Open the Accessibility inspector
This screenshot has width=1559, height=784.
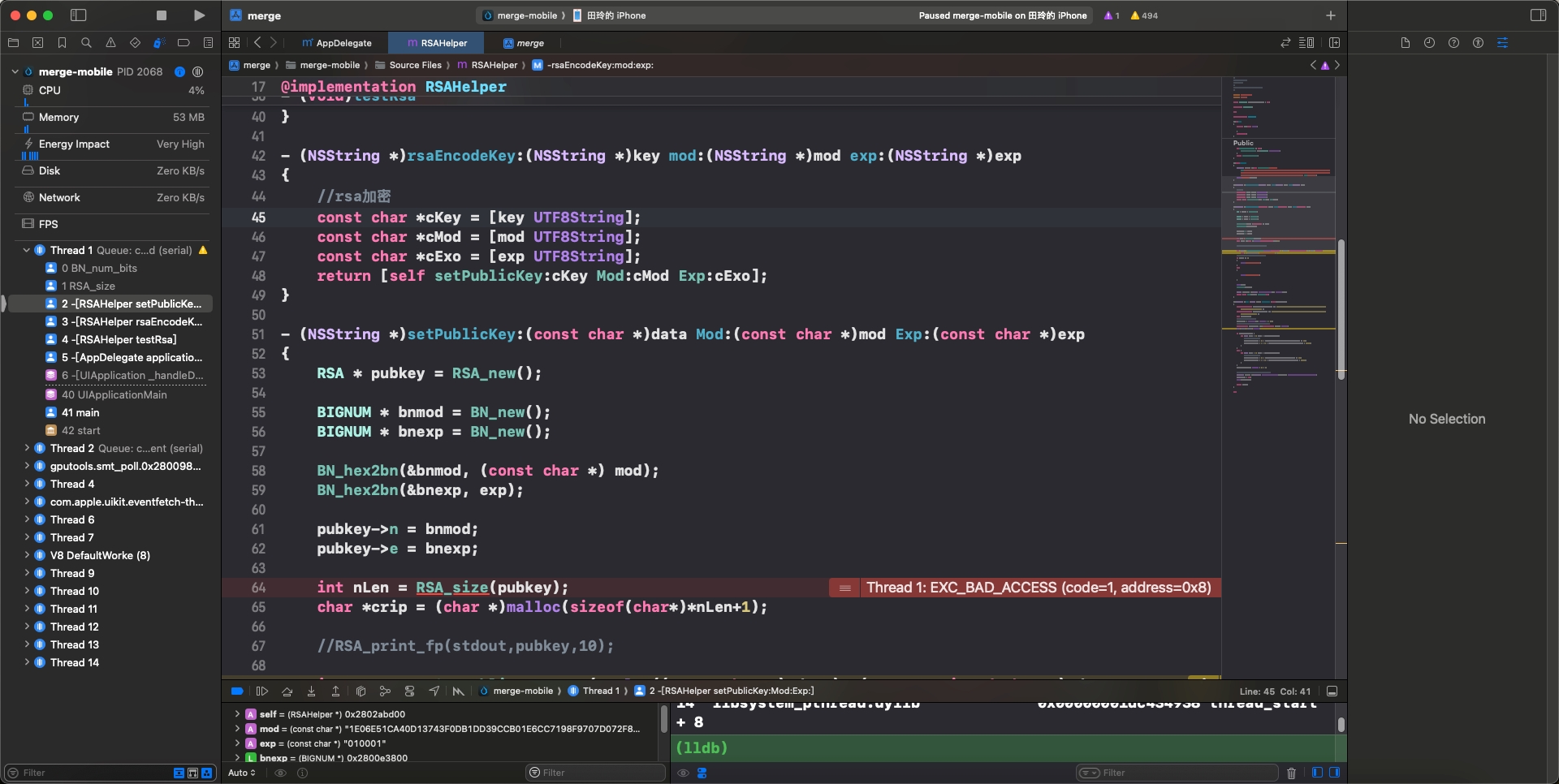[x=1478, y=43]
